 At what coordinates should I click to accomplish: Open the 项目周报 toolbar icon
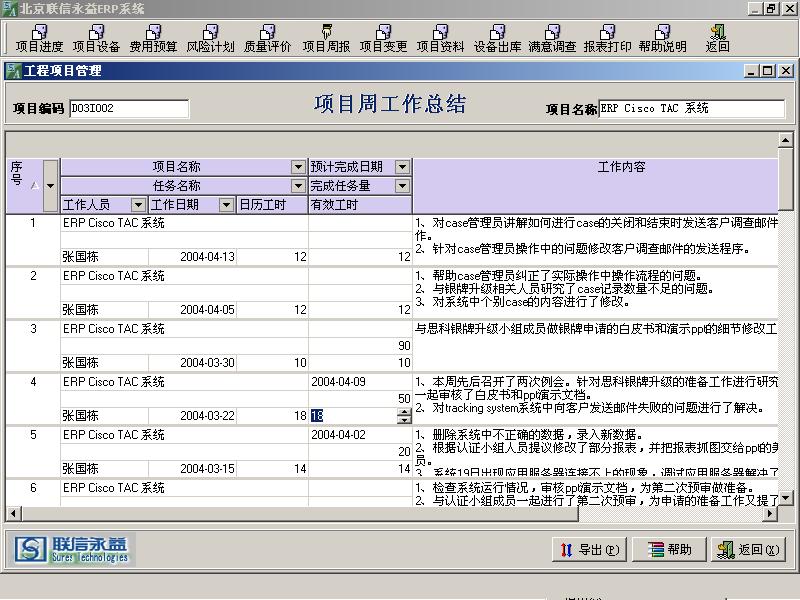327,39
